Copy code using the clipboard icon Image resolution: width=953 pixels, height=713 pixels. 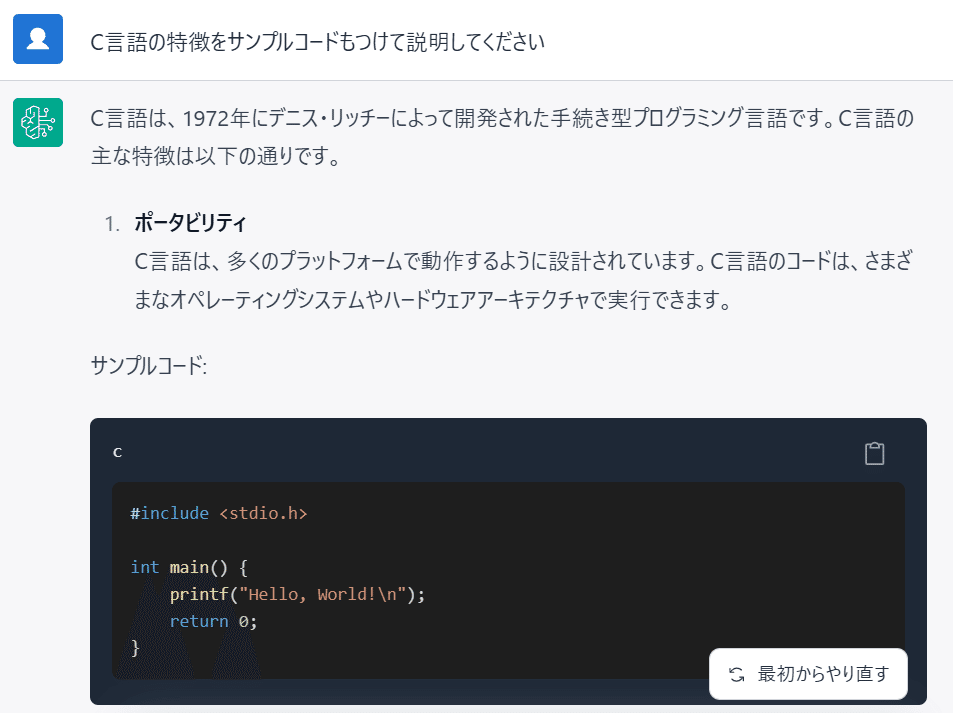874,453
